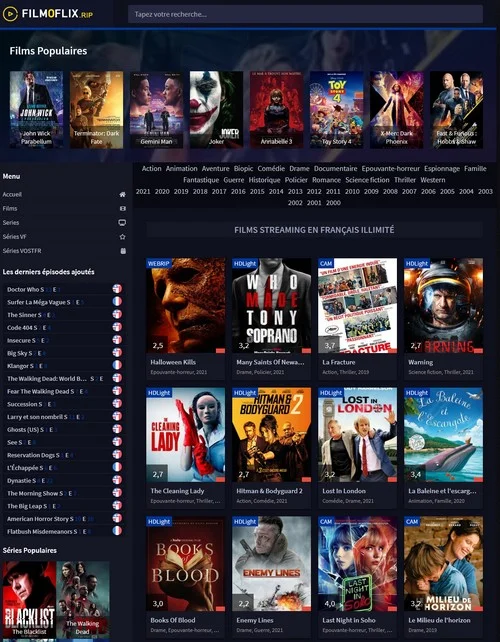Open the Gemini Man poster
The width and height of the screenshot is (500, 642).
pos(156,110)
